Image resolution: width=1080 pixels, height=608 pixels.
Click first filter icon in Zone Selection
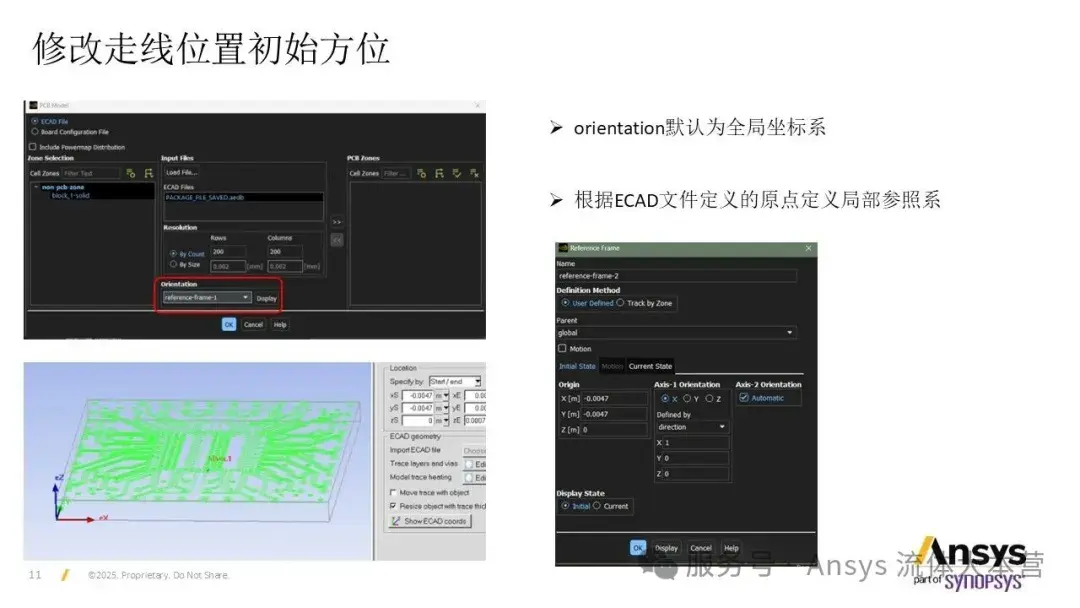(130, 174)
